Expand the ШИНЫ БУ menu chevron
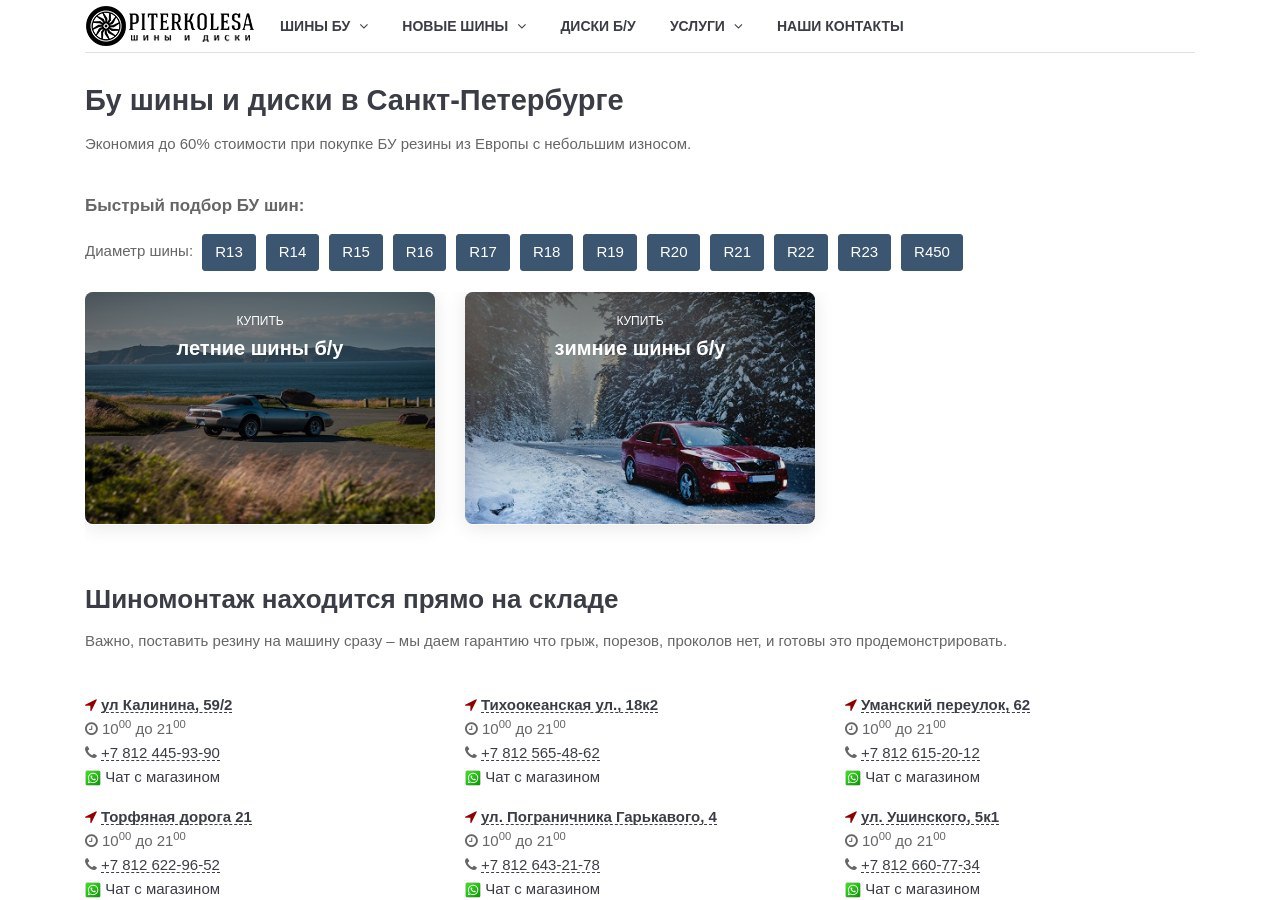This screenshot has height=900, width=1280. (x=363, y=27)
